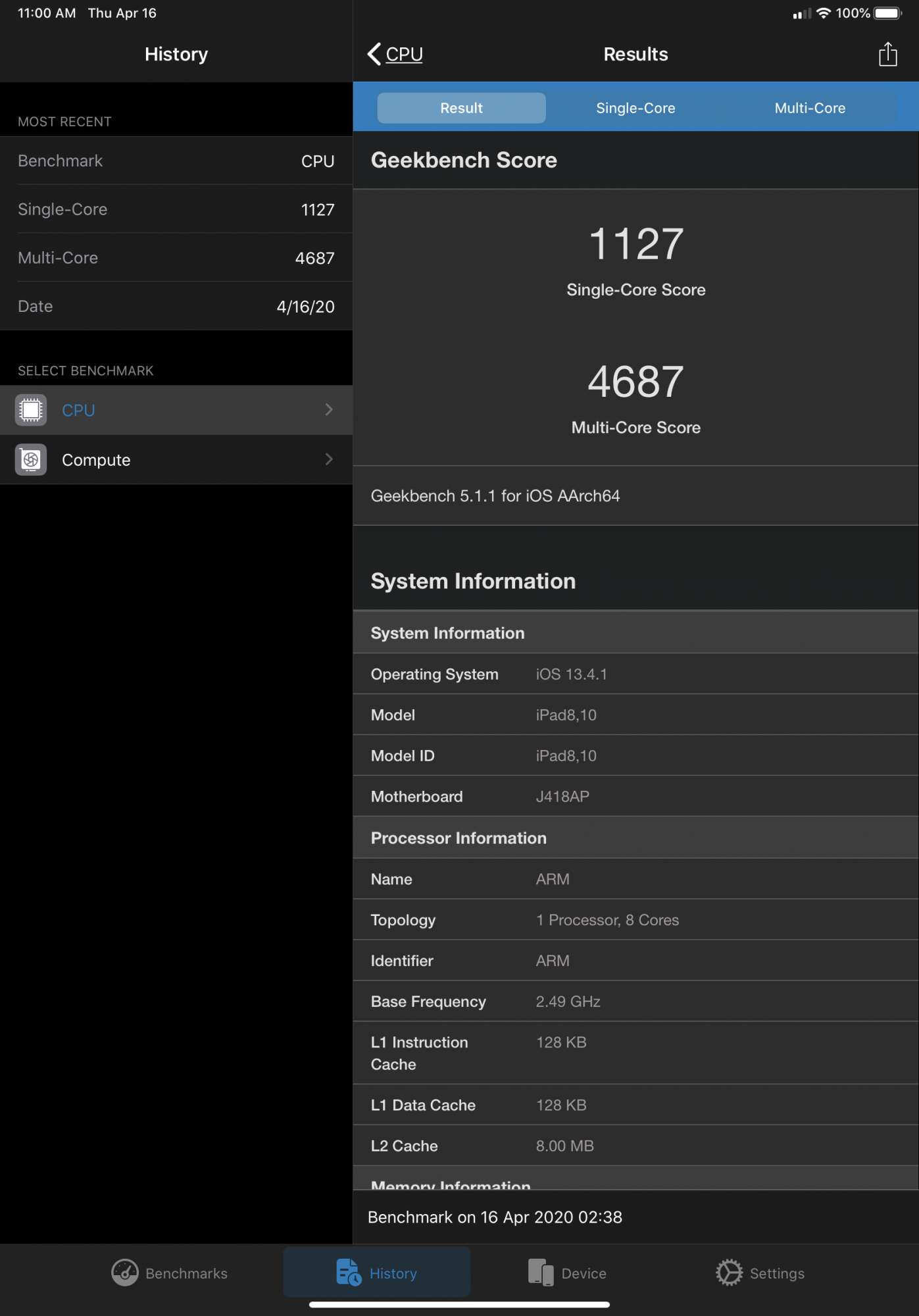Tap the Identifier ARM row
This screenshot has width=919, height=1316.
[635, 961]
